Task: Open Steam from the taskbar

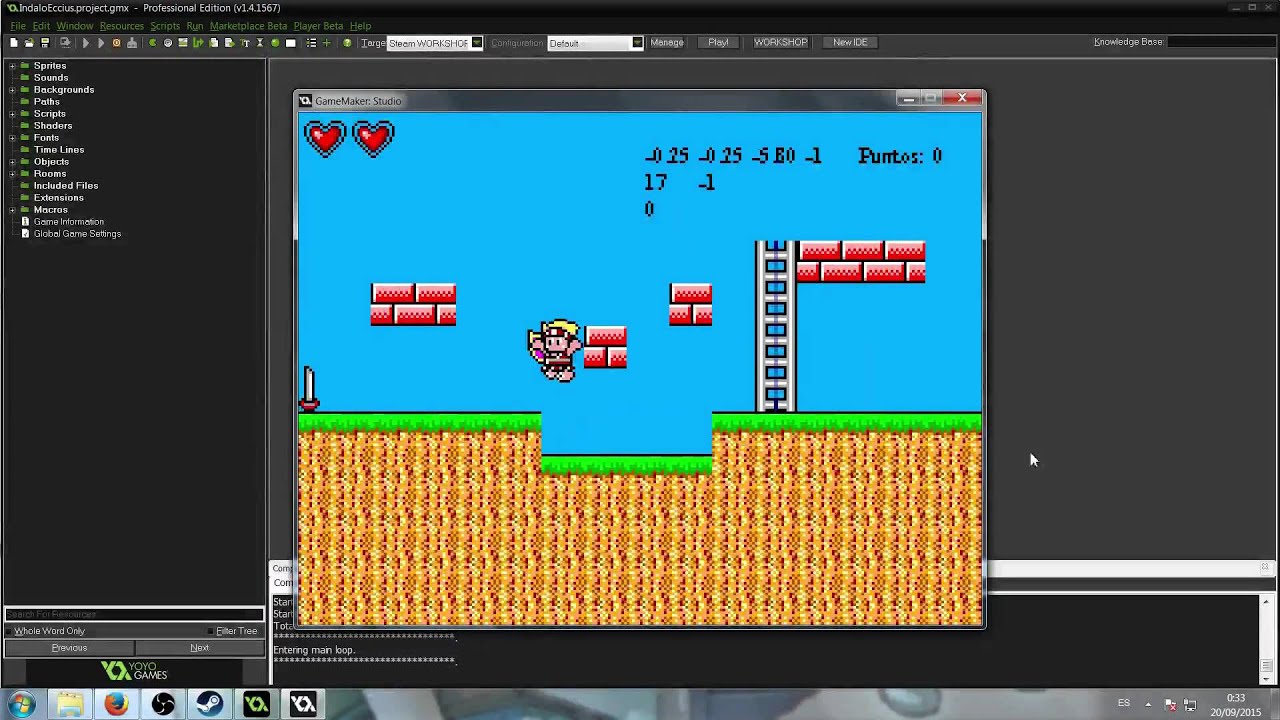Action: tap(209, 704)
